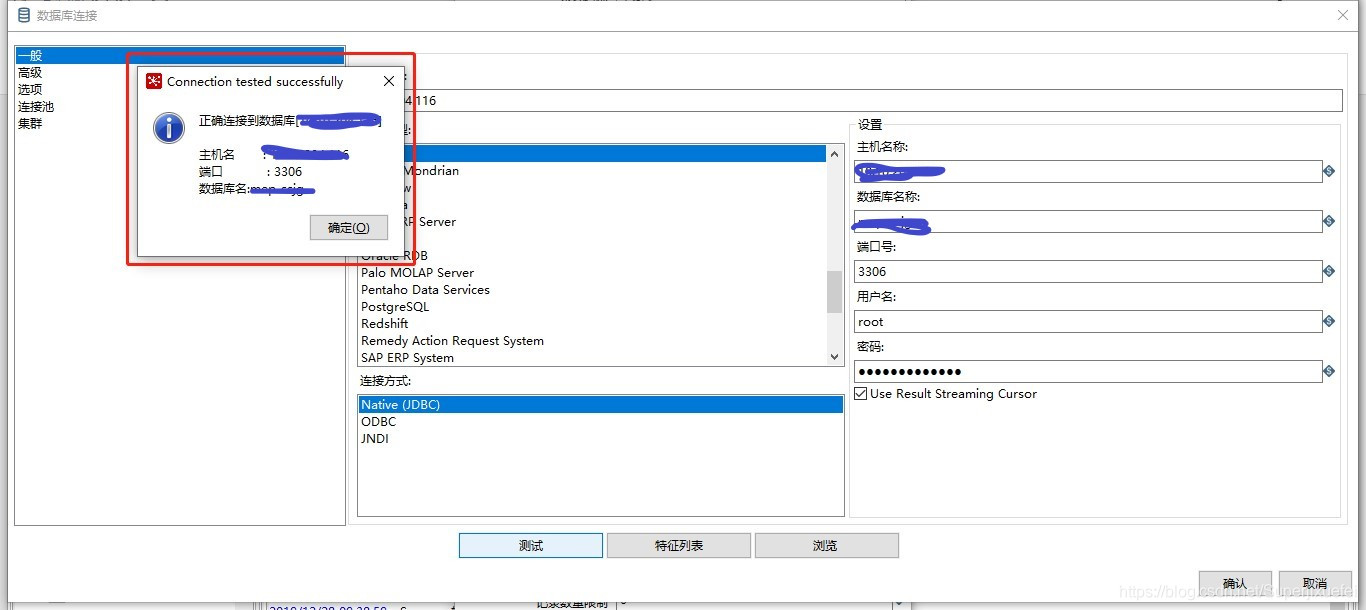Toggle Use Result Streaming Cursor checkbox
This screenshot has height=610, width=1366.
pos(861,394)
